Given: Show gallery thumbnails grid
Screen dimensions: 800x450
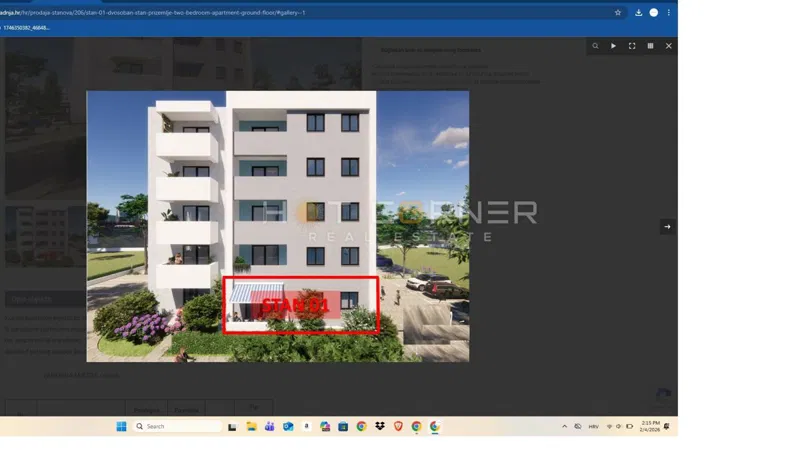Looking at the screenshot, I should tap(650, 46).
